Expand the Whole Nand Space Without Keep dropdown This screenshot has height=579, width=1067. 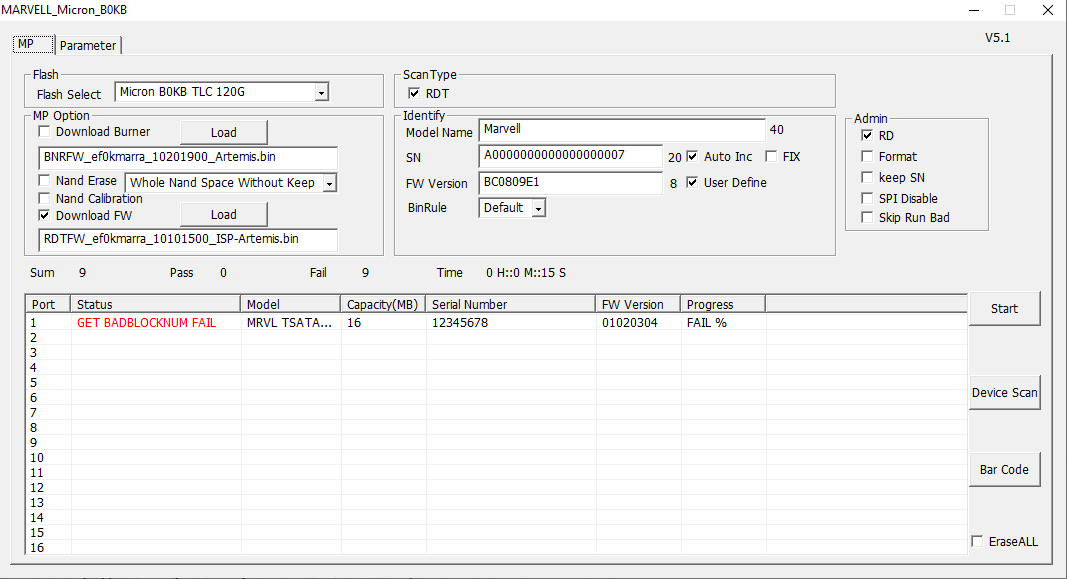pyautogui.click(x=330, y=183)
